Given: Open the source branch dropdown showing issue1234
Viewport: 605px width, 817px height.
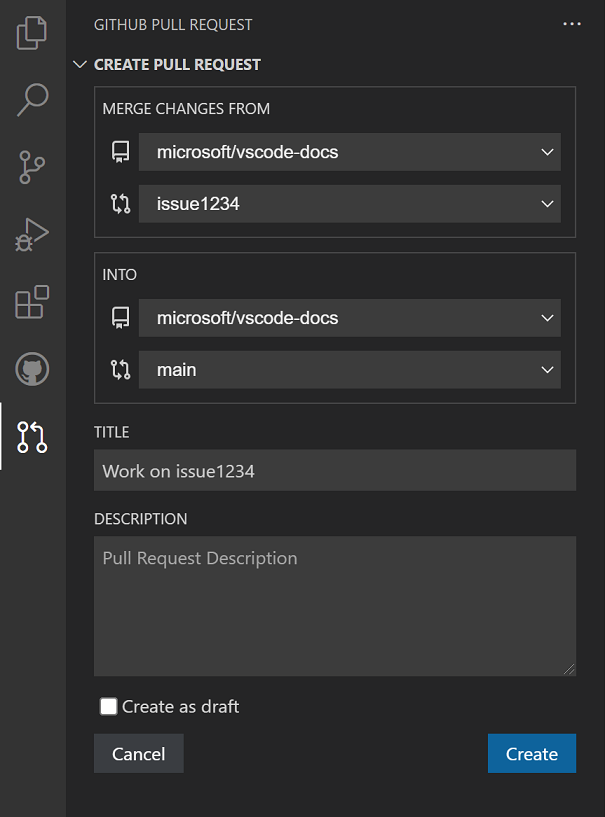Looking at the screenshot, I should pyautogui.click(x=350, y=203).
